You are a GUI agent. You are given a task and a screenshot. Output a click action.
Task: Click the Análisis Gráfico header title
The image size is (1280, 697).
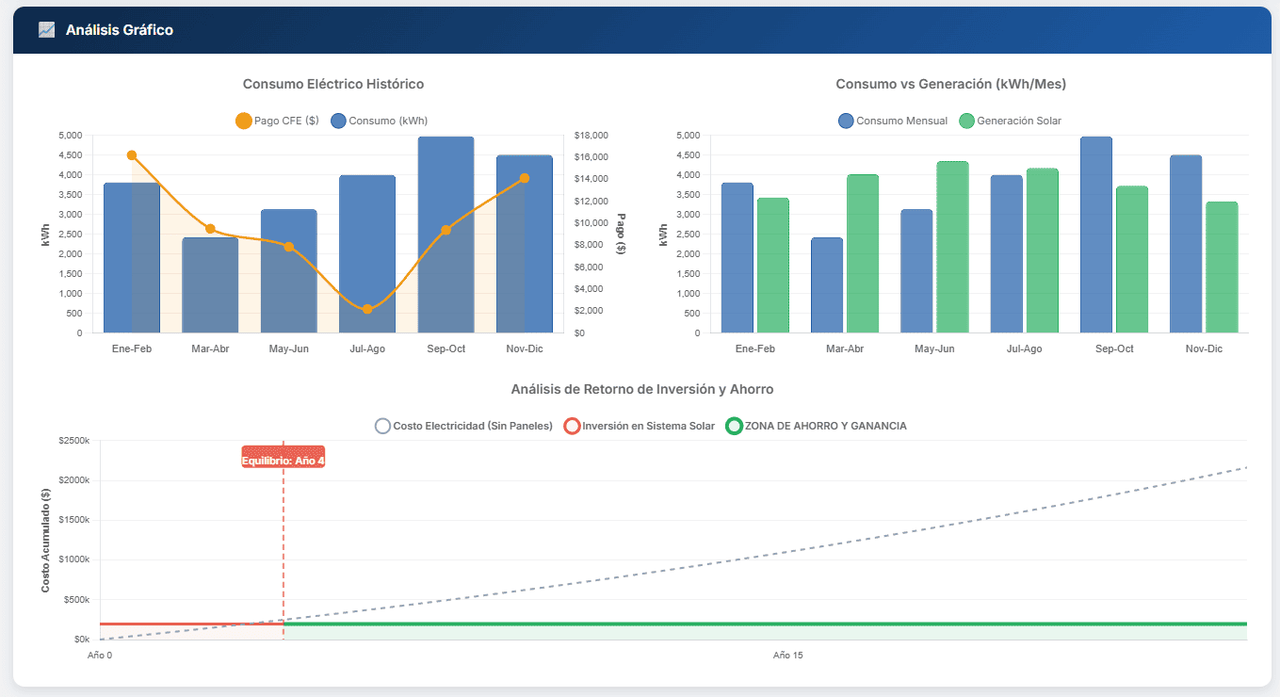119,30
